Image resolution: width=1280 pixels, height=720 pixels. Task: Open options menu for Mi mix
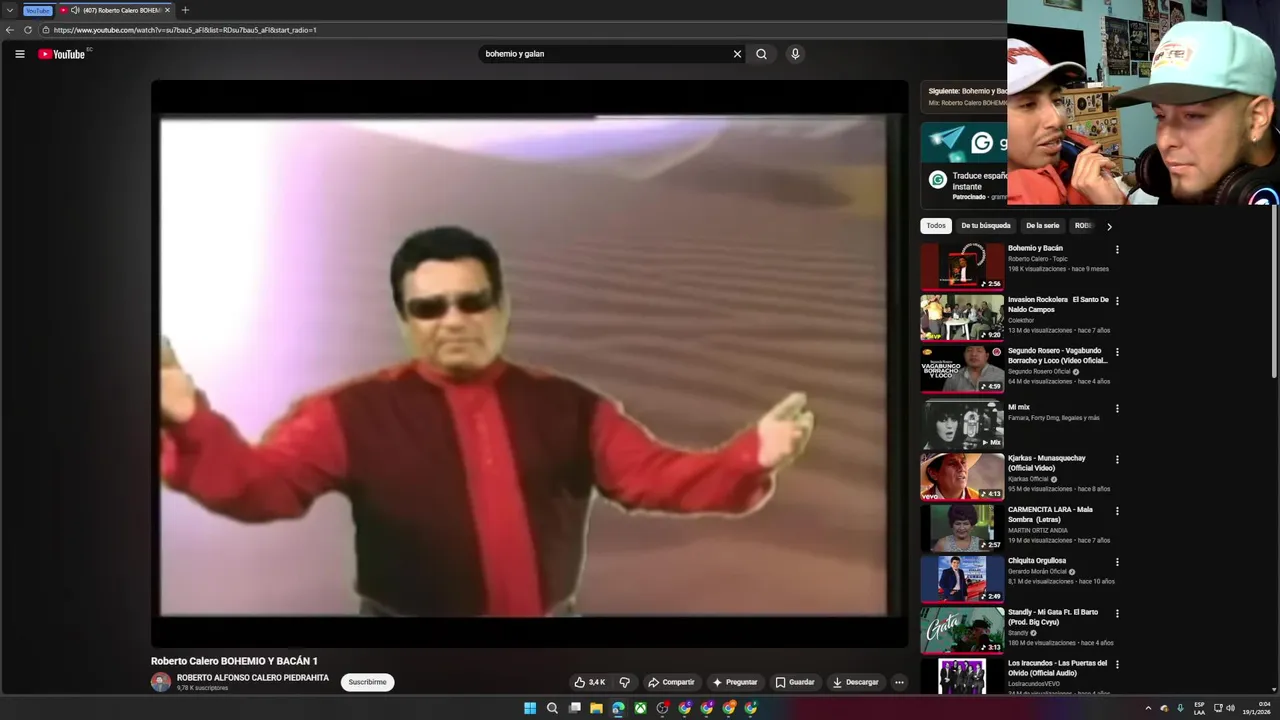click(x=1117, y=408)
